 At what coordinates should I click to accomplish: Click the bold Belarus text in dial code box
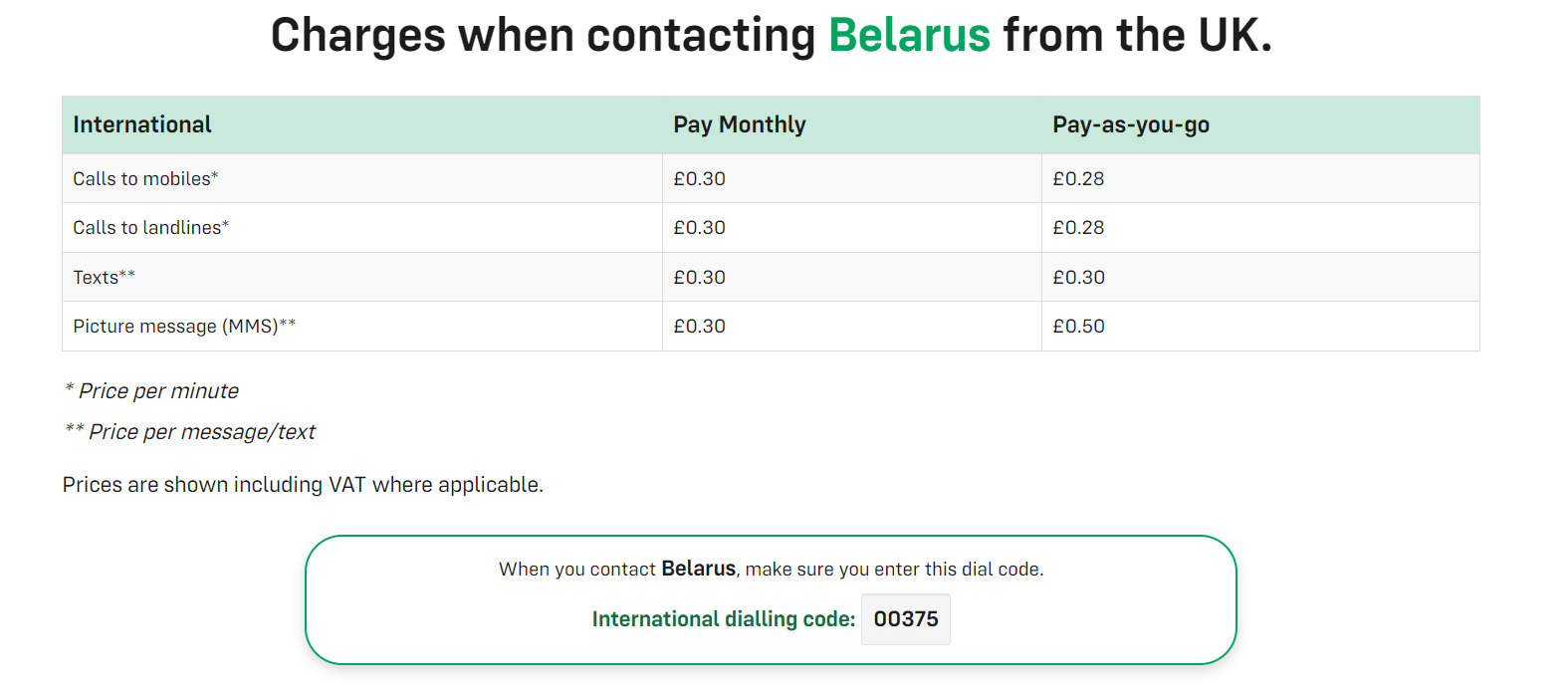[x=699, y=569]
